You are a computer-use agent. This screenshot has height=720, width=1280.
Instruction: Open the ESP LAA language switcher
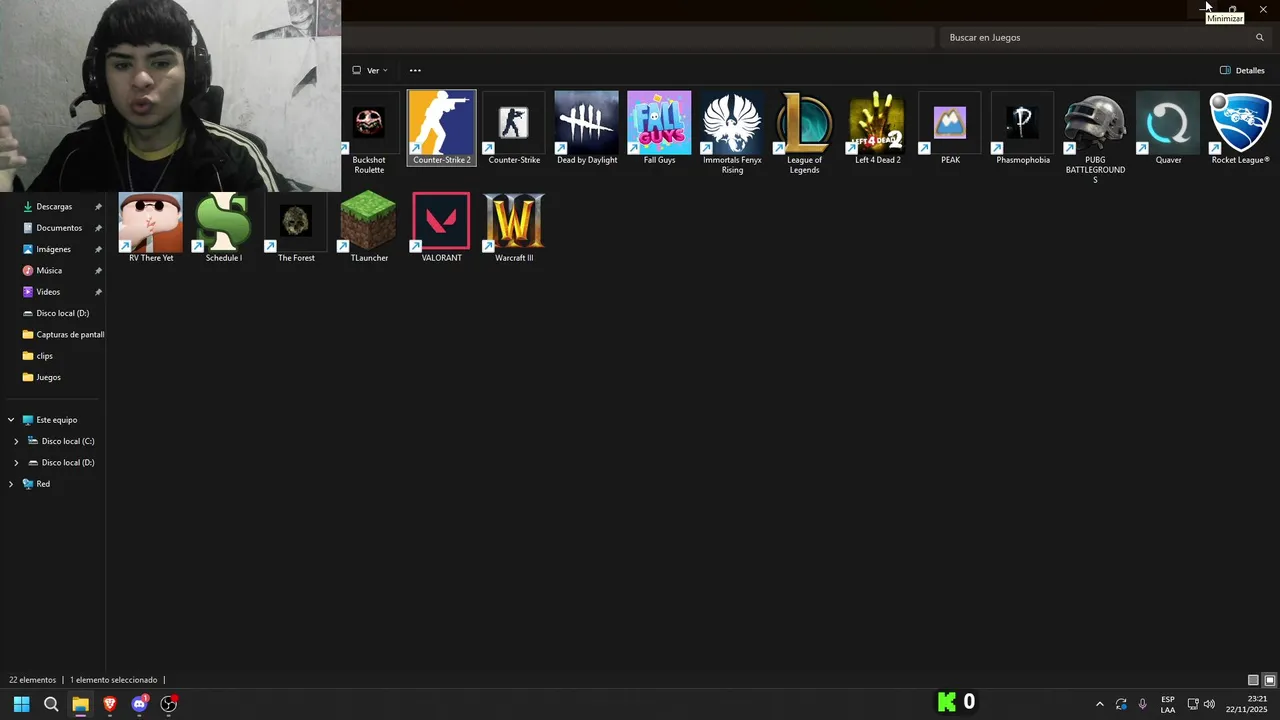(1168, 704)
